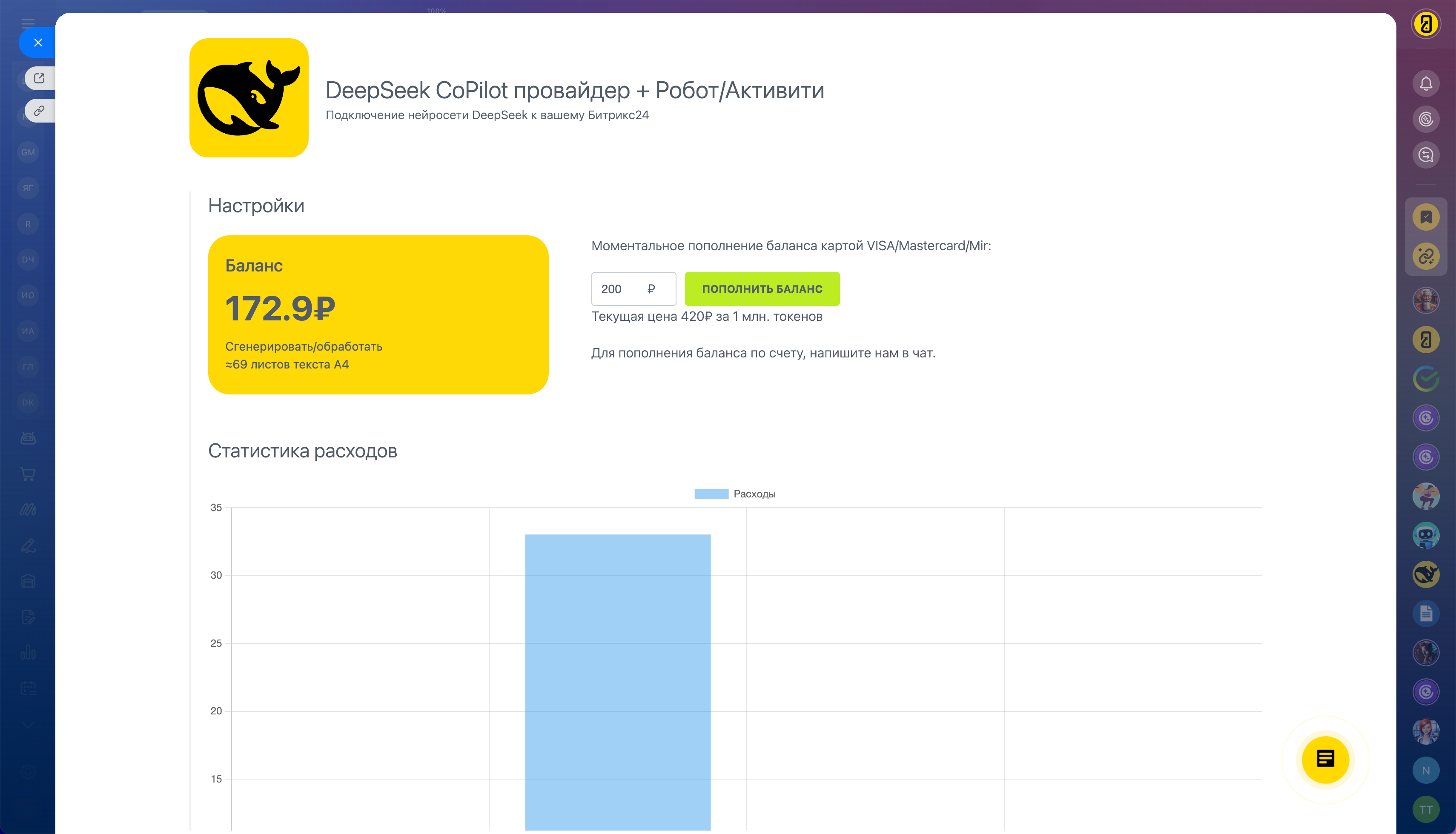Screen dimensions: 1456x834
Task: Open DeepSeek whale chat in sidebar
Action: coord(1426,574)
